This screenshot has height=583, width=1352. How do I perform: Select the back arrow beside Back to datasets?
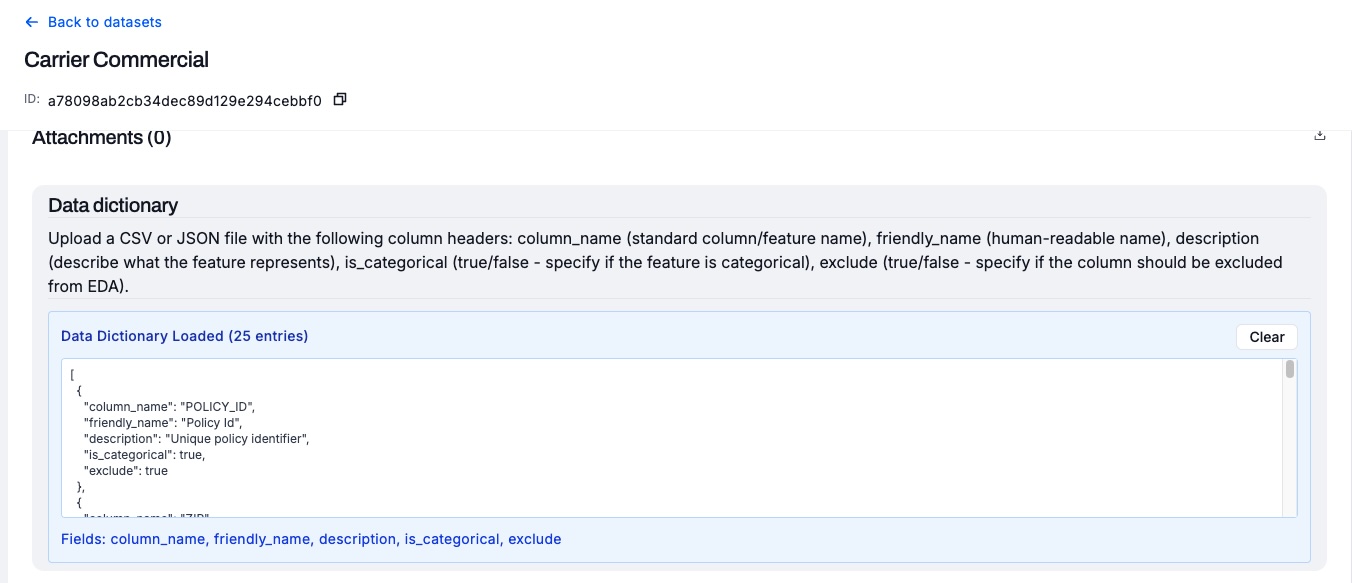click(29, 21)
